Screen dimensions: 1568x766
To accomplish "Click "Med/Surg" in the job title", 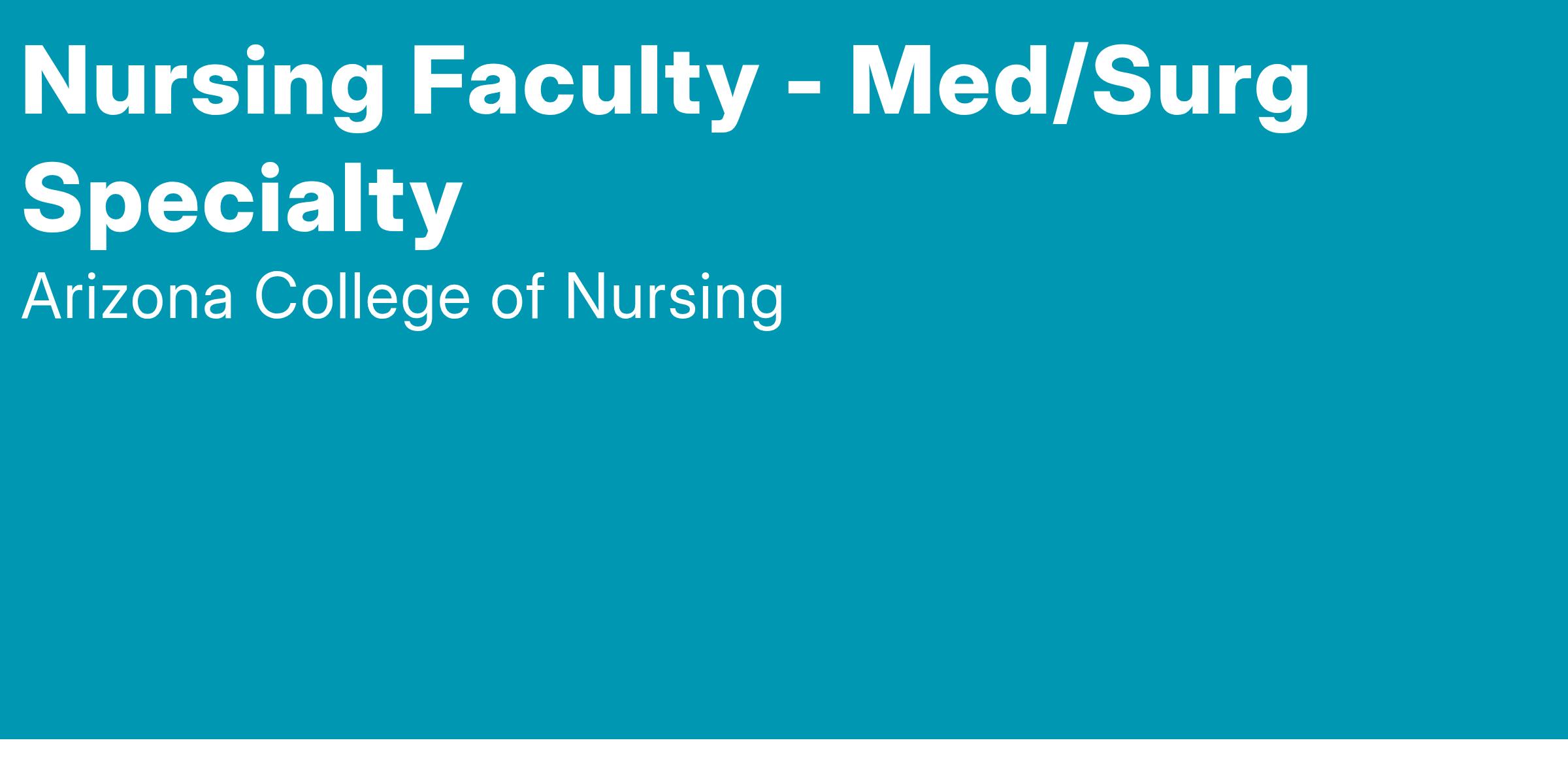I will (1079, 83).
